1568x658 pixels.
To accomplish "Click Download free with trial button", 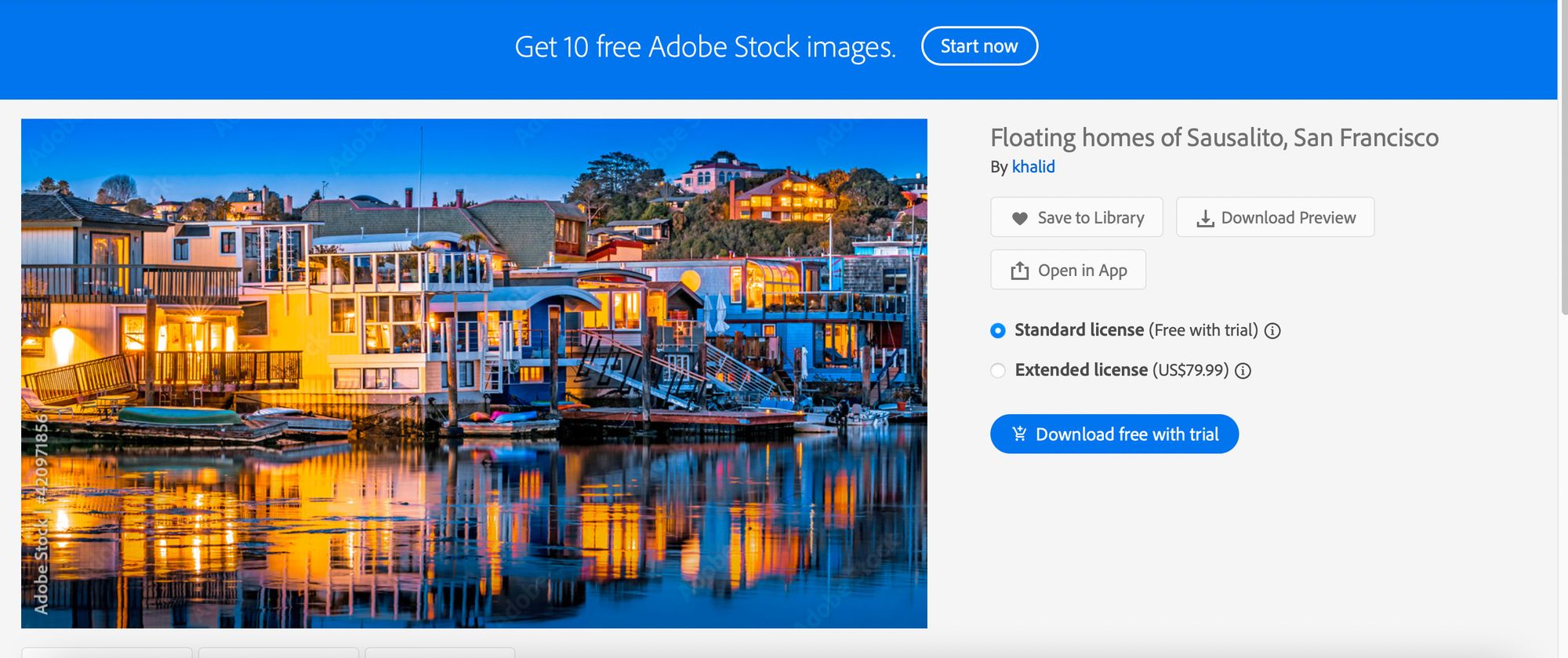I will [x=1114, y=434].
